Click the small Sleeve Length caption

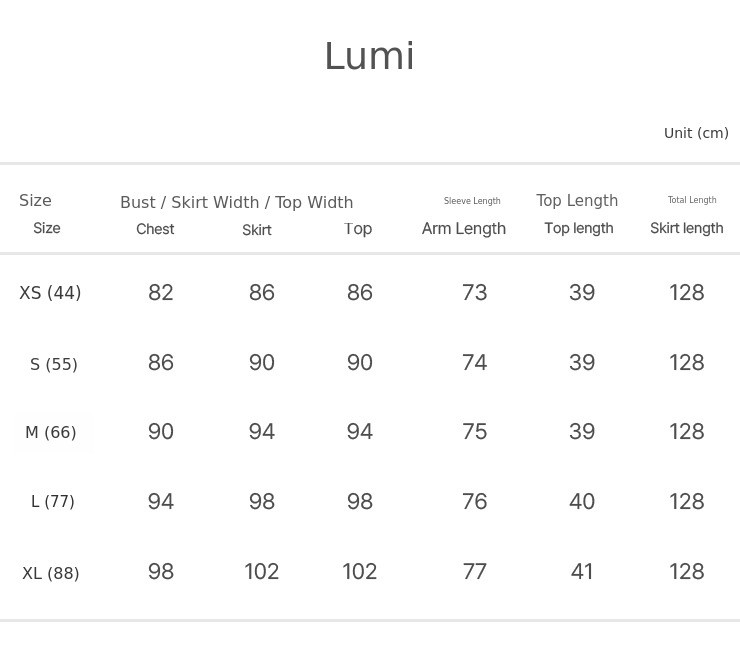tap(472, 201)
